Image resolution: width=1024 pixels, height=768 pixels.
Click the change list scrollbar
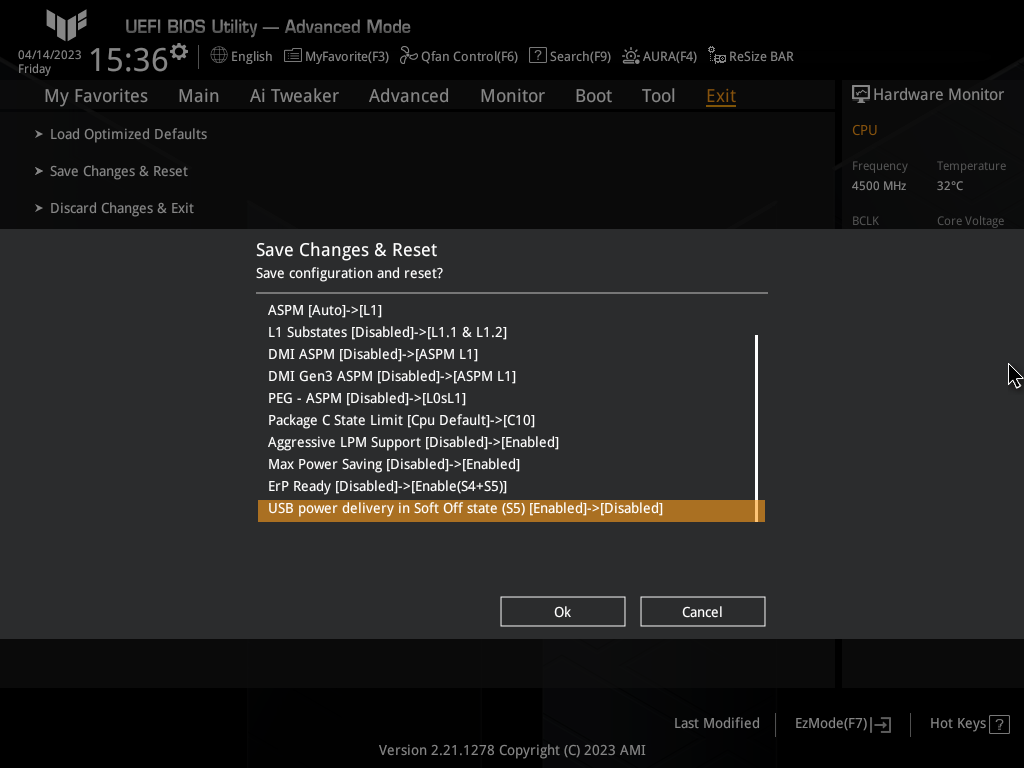point(756,428)
